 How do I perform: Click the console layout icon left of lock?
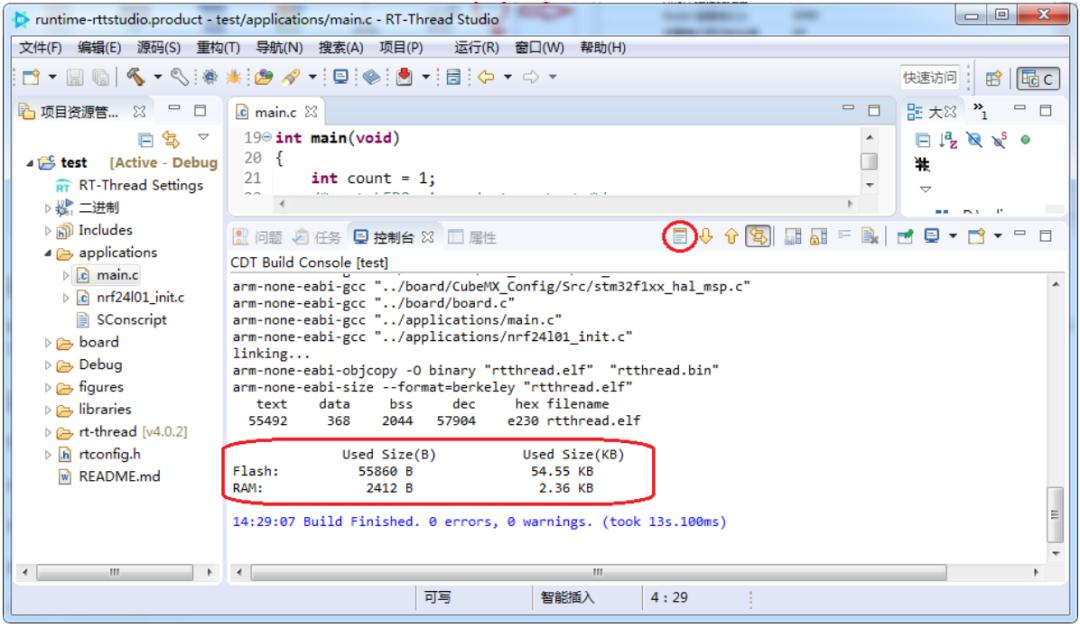pos(793,237)
